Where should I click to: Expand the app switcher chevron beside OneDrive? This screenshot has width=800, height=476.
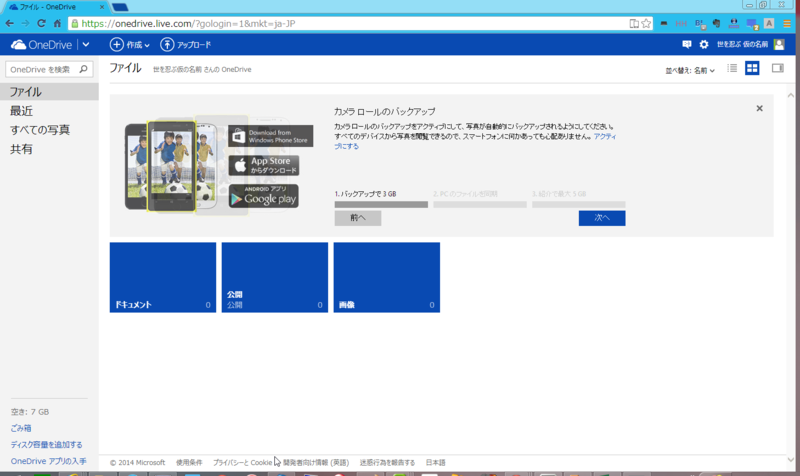[86, 44]
